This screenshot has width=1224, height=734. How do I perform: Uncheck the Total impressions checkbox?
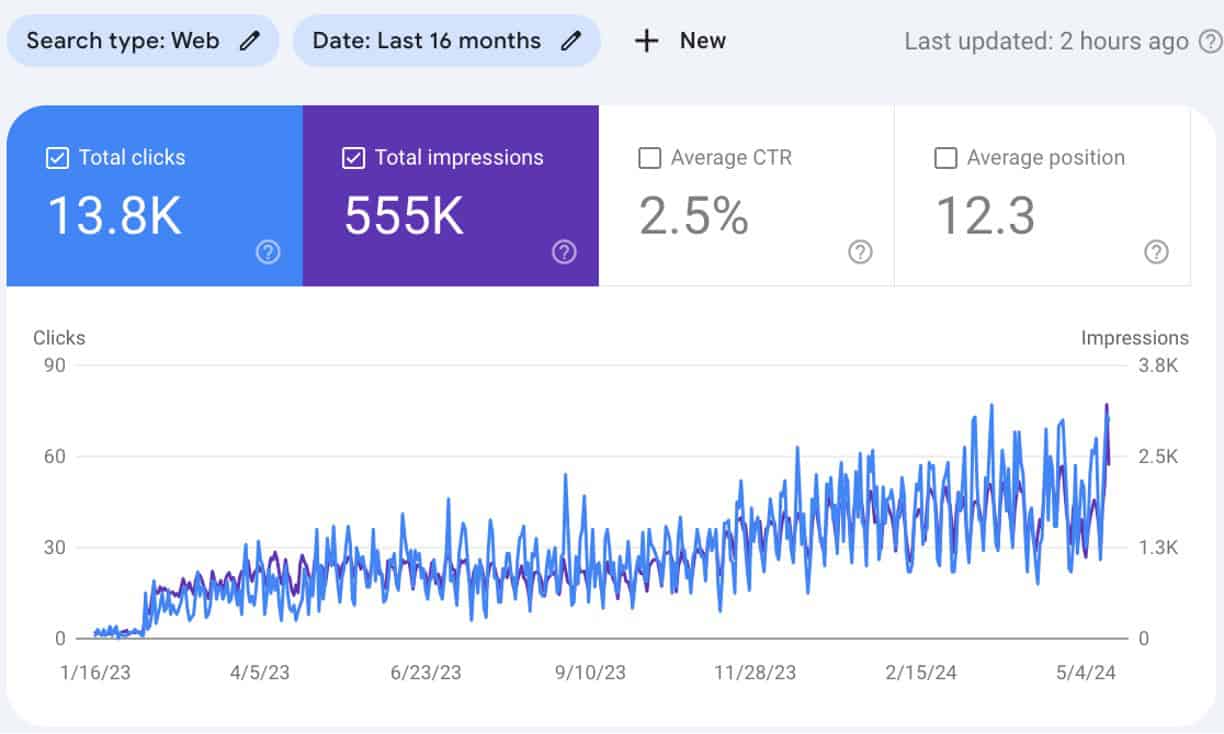tap(354, 158)
